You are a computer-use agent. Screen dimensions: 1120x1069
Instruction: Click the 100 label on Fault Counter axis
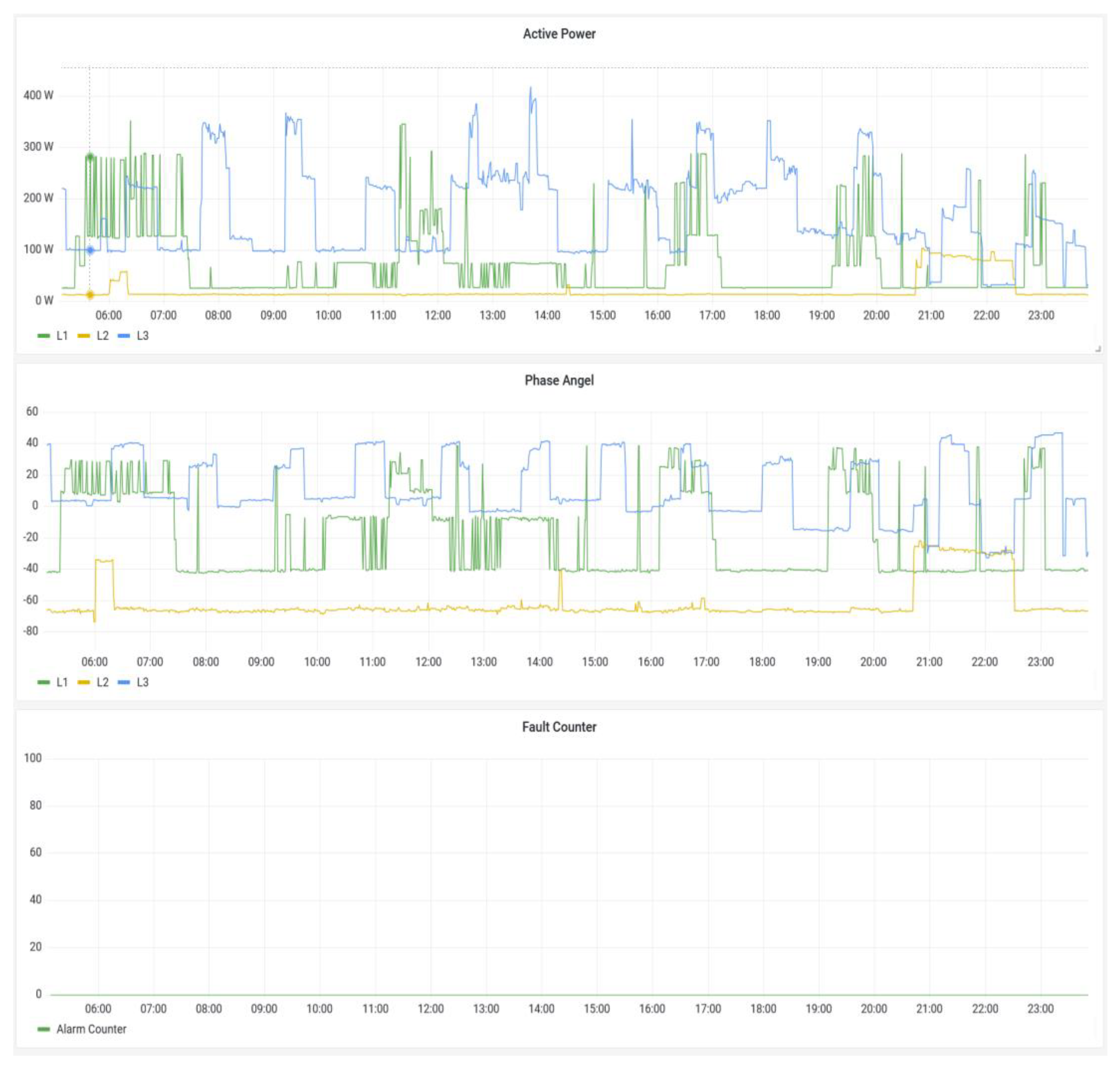point(33,758)
